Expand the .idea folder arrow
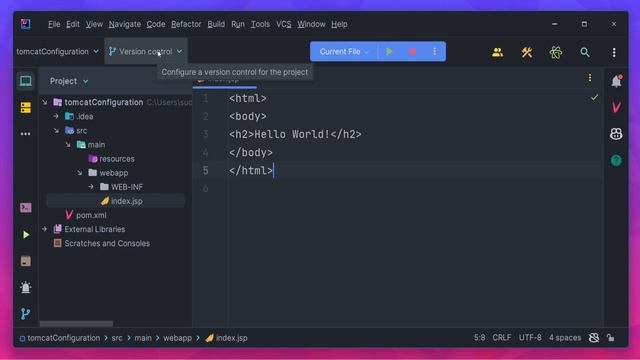640x360 pixels. click(56, 116)
